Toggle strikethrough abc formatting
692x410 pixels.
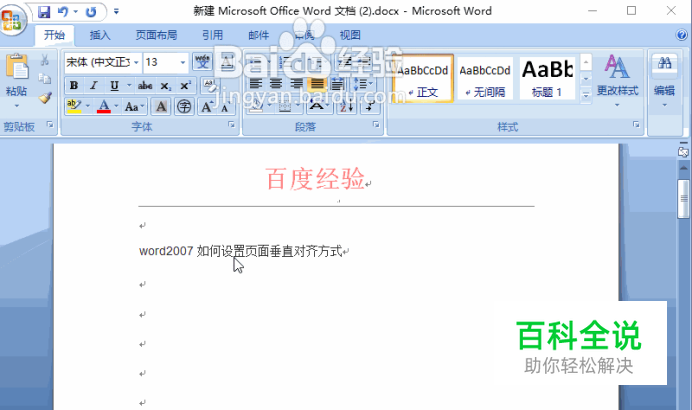pyautogui.click(x=145, y=86)
